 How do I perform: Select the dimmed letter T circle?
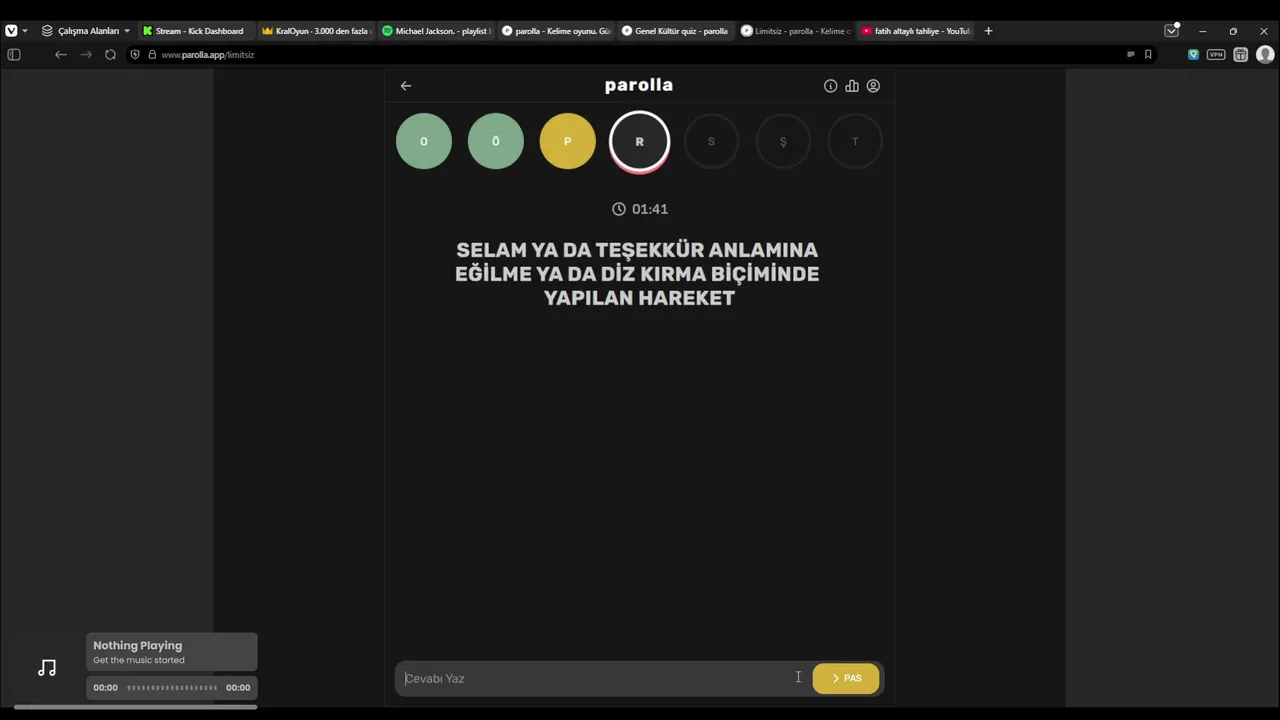[x=855, y=141]
